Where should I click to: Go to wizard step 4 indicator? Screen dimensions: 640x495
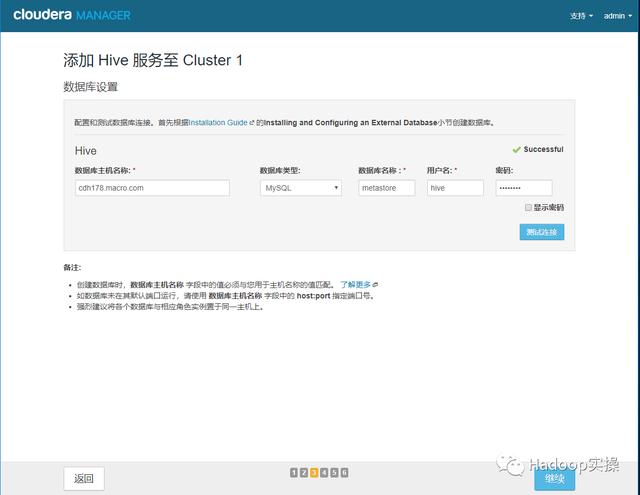324,473
